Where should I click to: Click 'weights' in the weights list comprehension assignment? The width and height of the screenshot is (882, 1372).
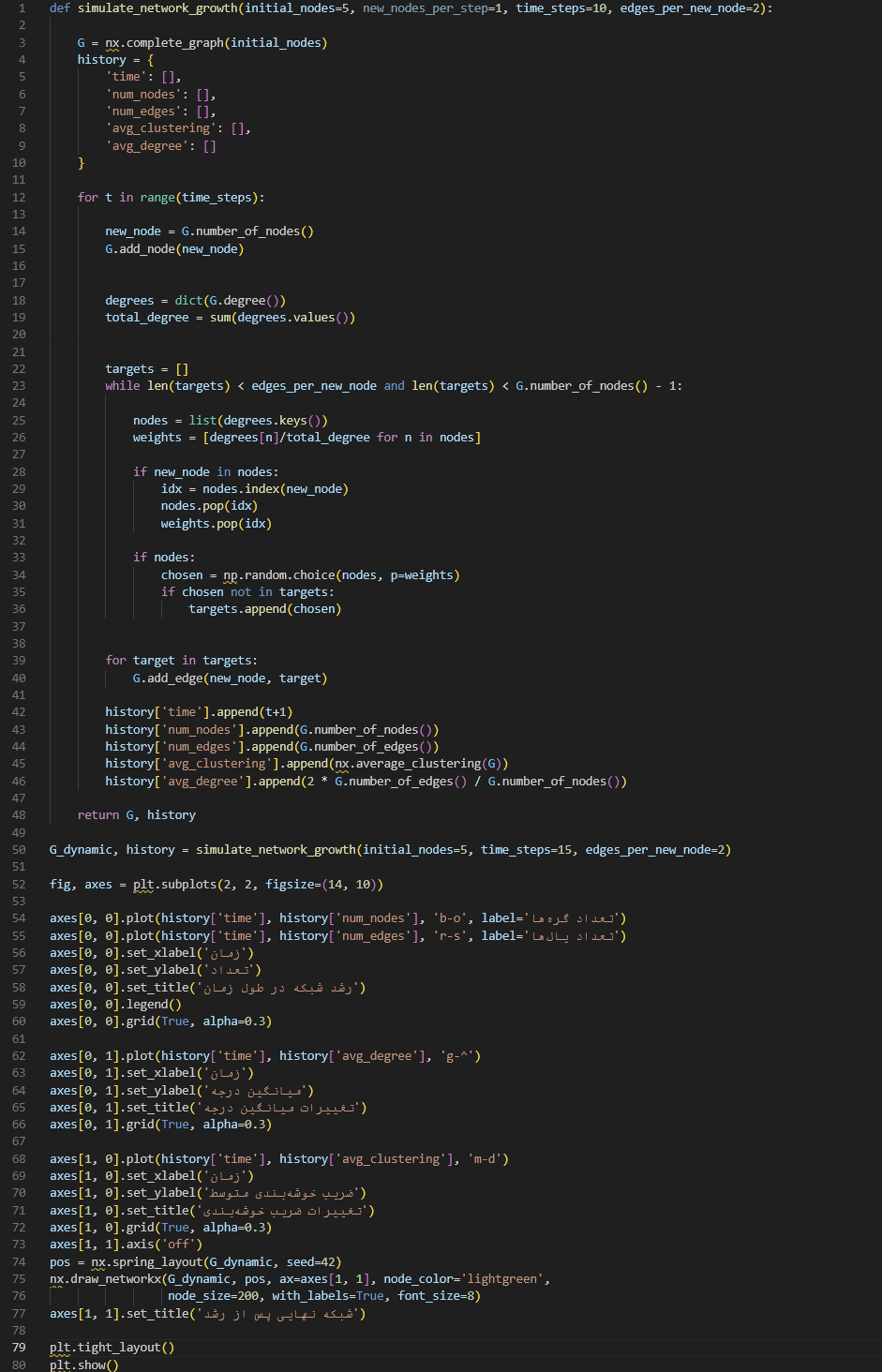157,438
